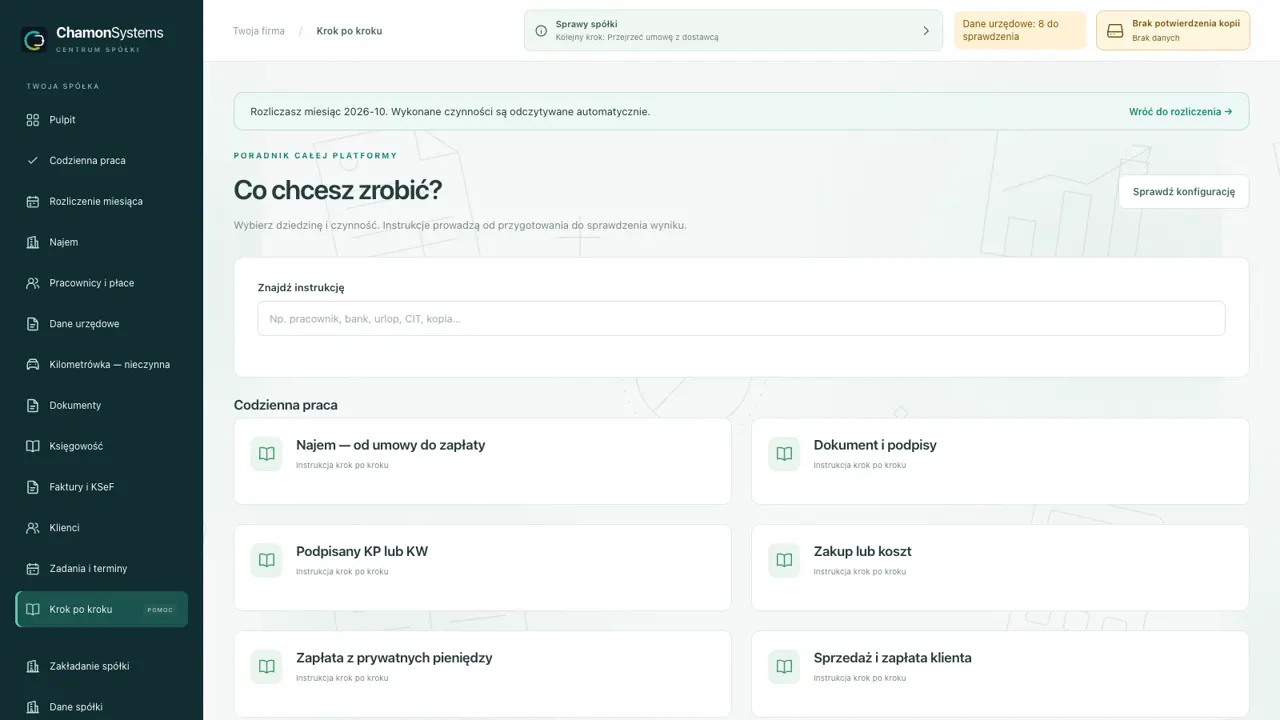Click the ChamonSystems logo icon
The width and height of the screenshot is (1280, 720).
34,39
